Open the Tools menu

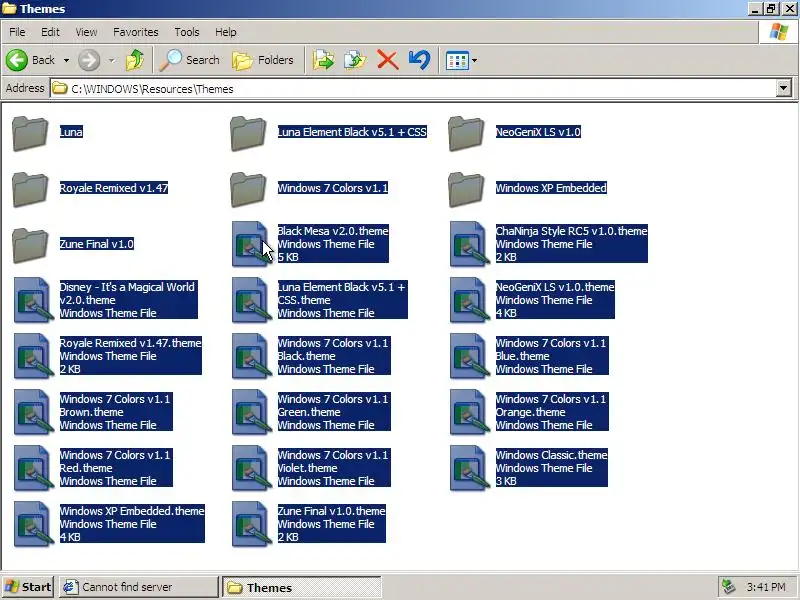[x=187, y=32]
